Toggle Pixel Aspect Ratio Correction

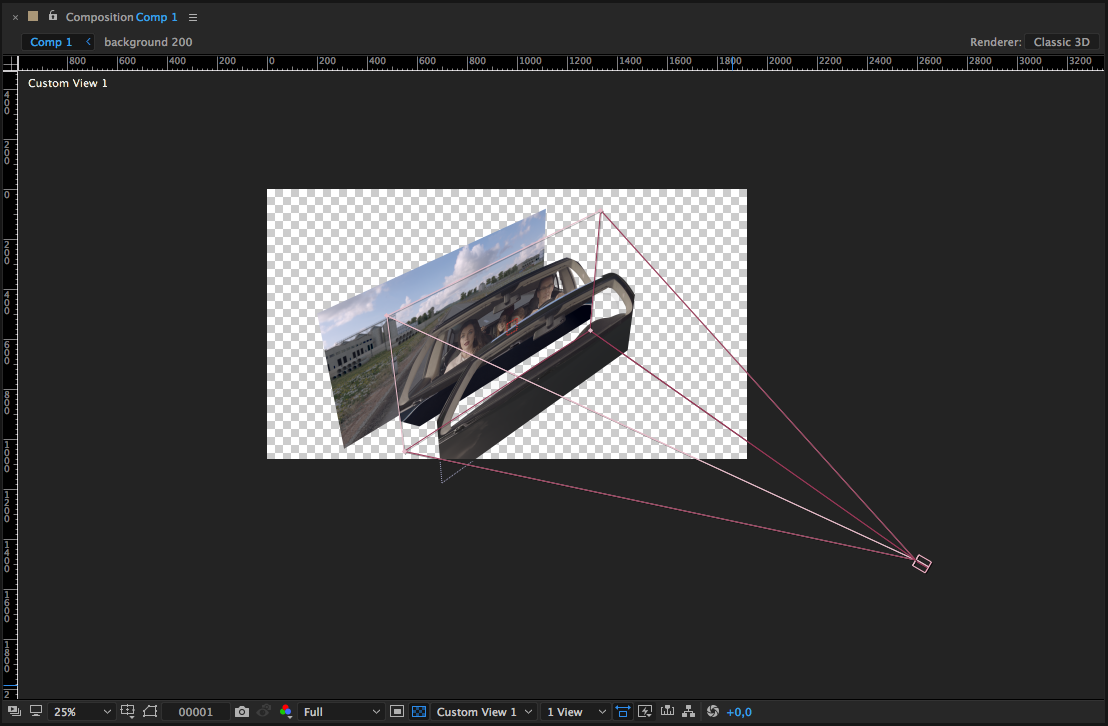[623, 712]
